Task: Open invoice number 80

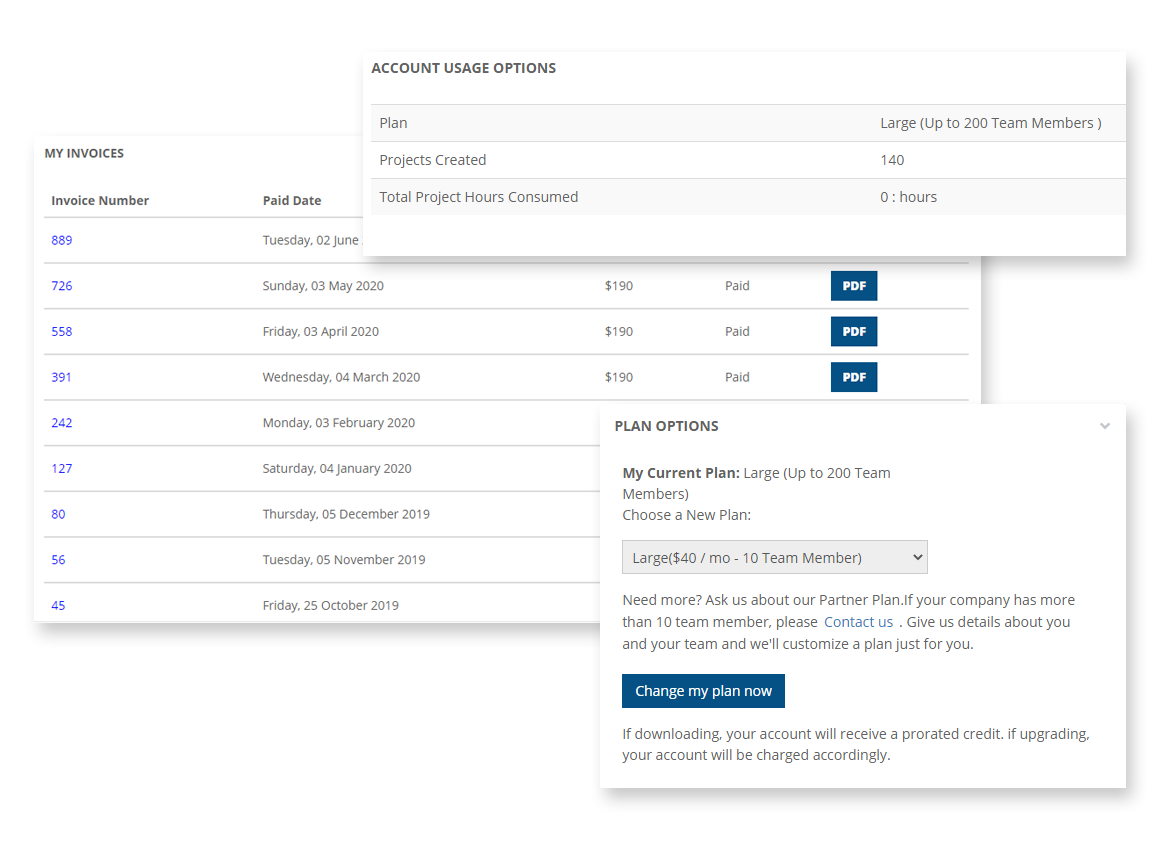Action: click(58, 514)
